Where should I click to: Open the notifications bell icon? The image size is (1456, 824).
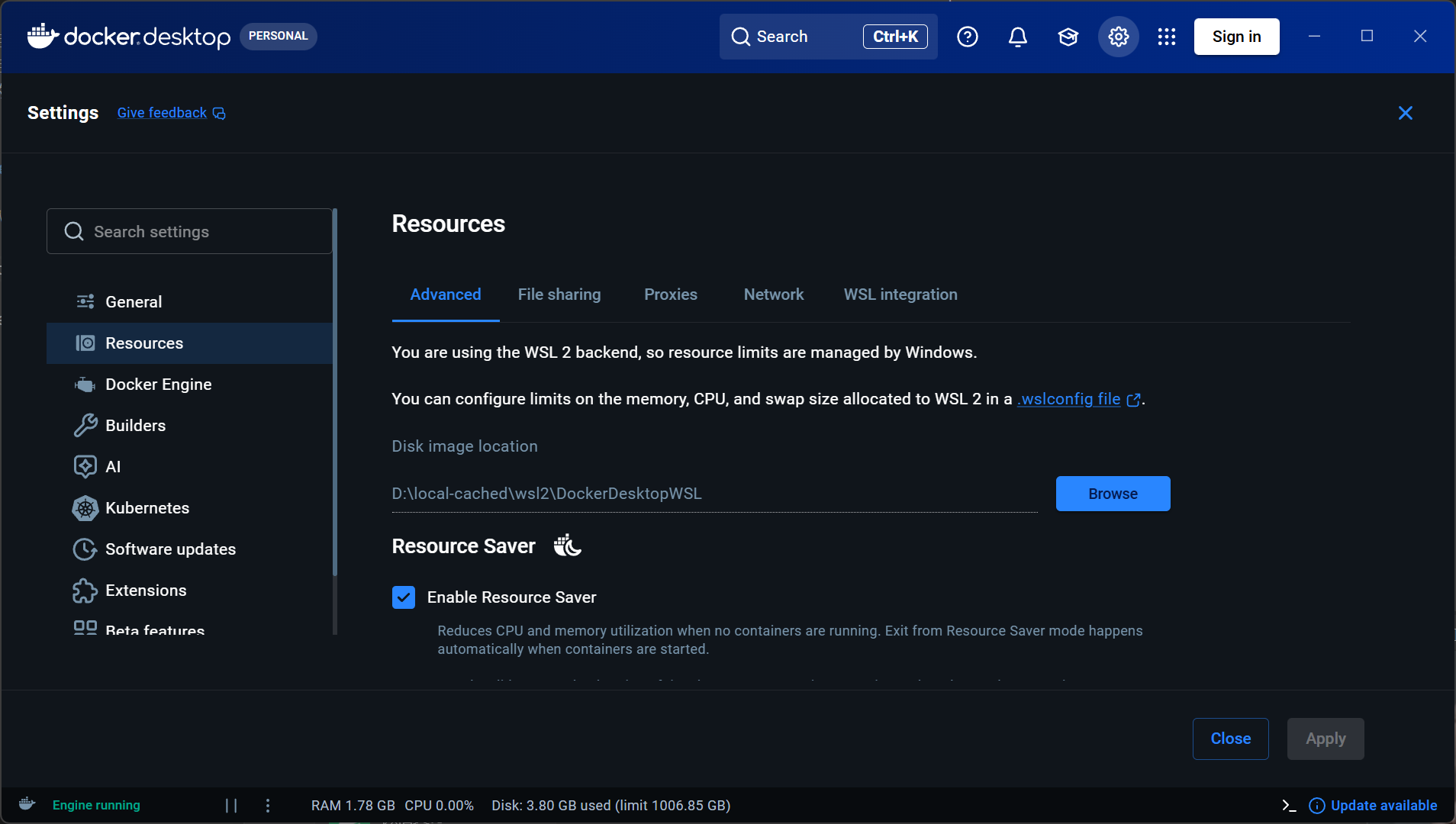tap(1018, 37)
